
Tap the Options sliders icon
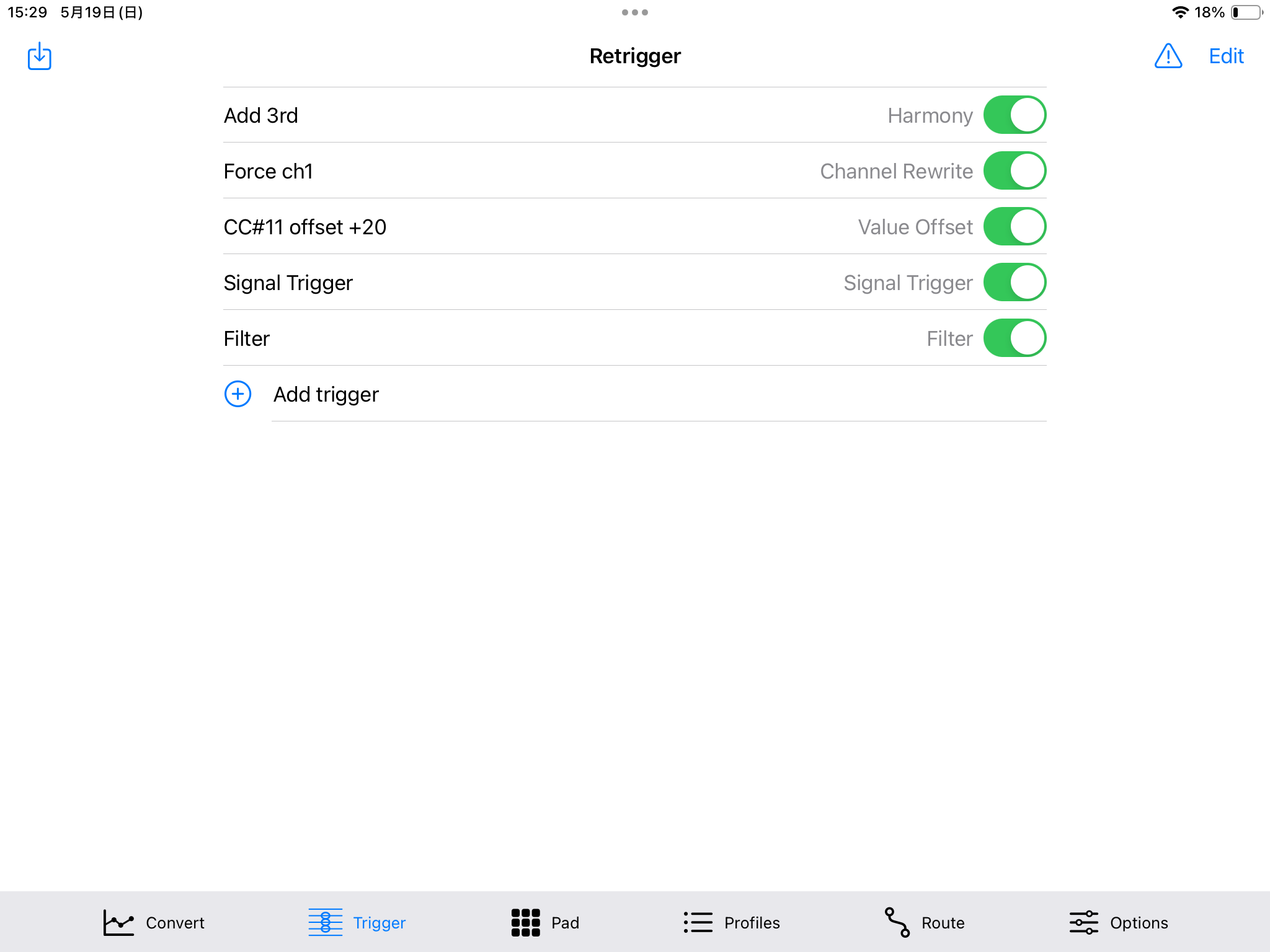(x=1083, y=922)
